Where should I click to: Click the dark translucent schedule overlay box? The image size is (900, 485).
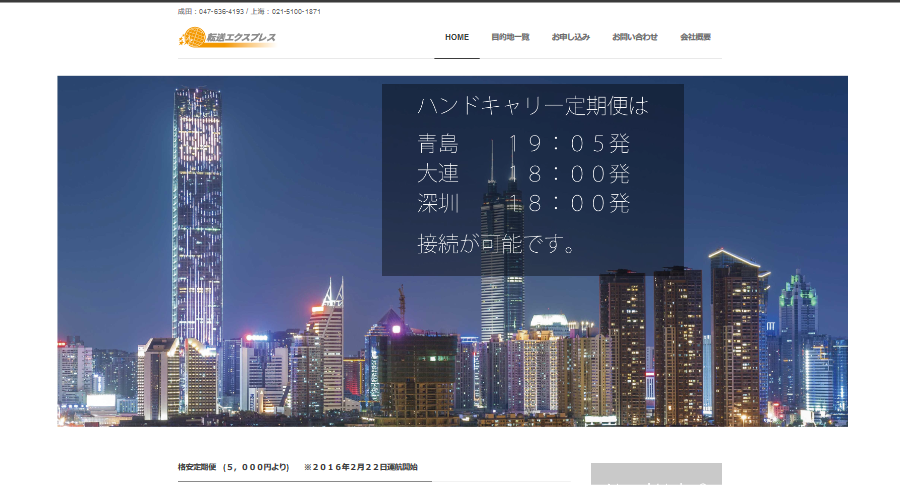[660, 260]
